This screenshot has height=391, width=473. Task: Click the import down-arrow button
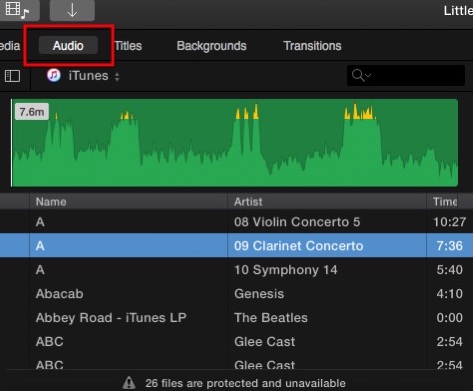coord(72,10)
